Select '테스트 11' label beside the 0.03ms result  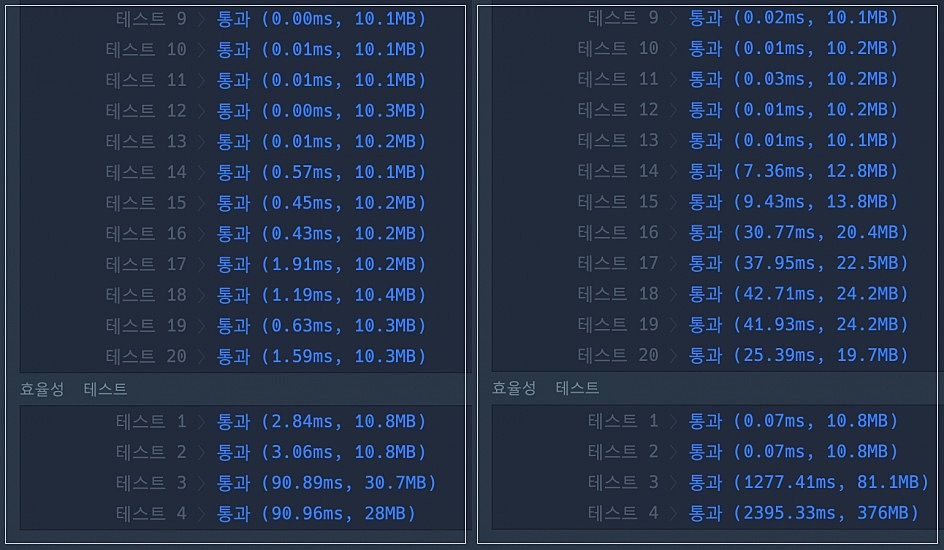pyautogui.click(x=618, y=79)
